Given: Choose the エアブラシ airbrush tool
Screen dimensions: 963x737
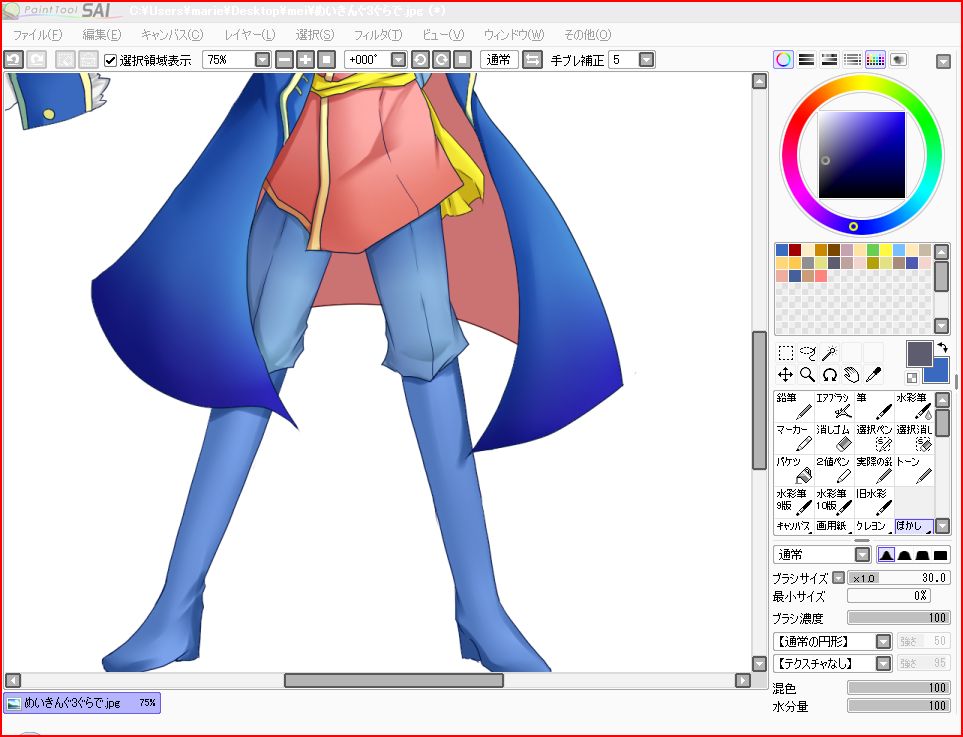Looking at the screenshot, I should tap(834, 406).
